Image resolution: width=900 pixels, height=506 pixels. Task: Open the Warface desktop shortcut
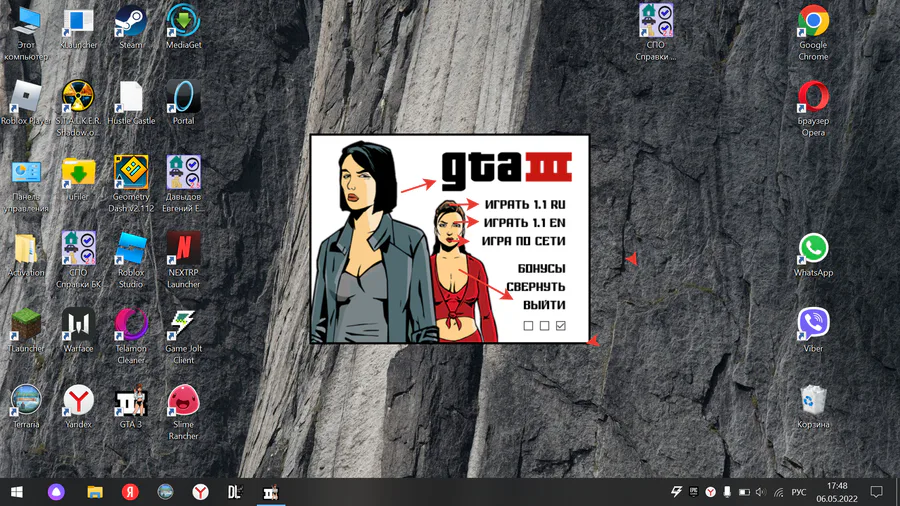click(x=79, y=330)
